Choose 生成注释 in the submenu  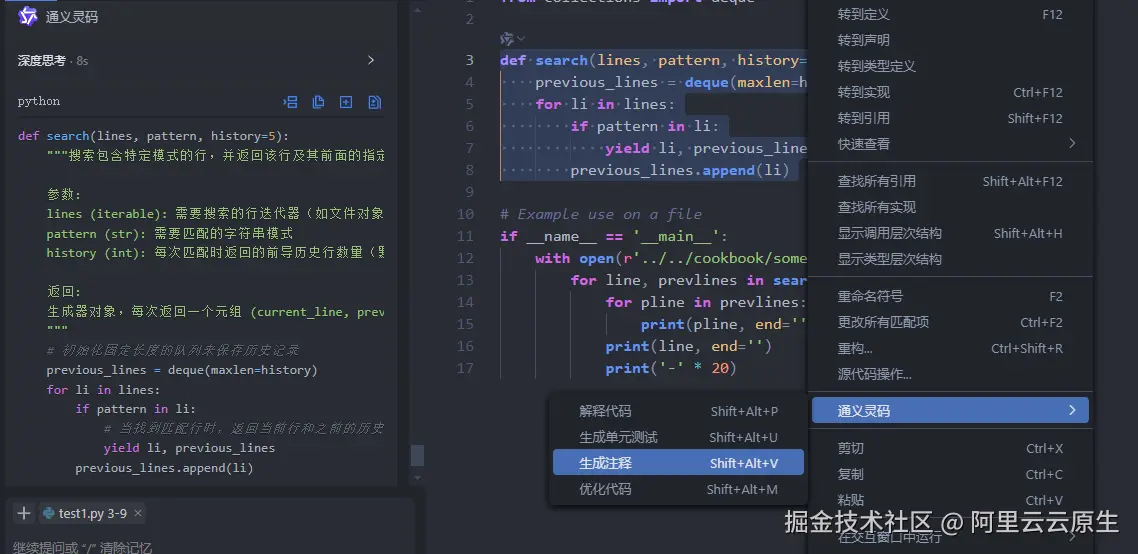click(678, 463)
